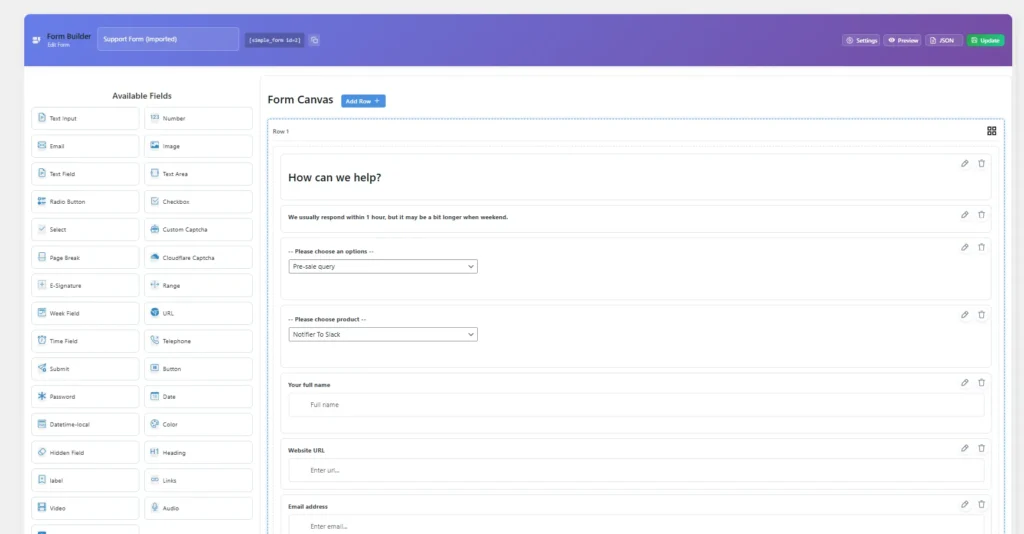Copy the form shortcode
The image size is (1024, 534).
click(x=314, y=40)
